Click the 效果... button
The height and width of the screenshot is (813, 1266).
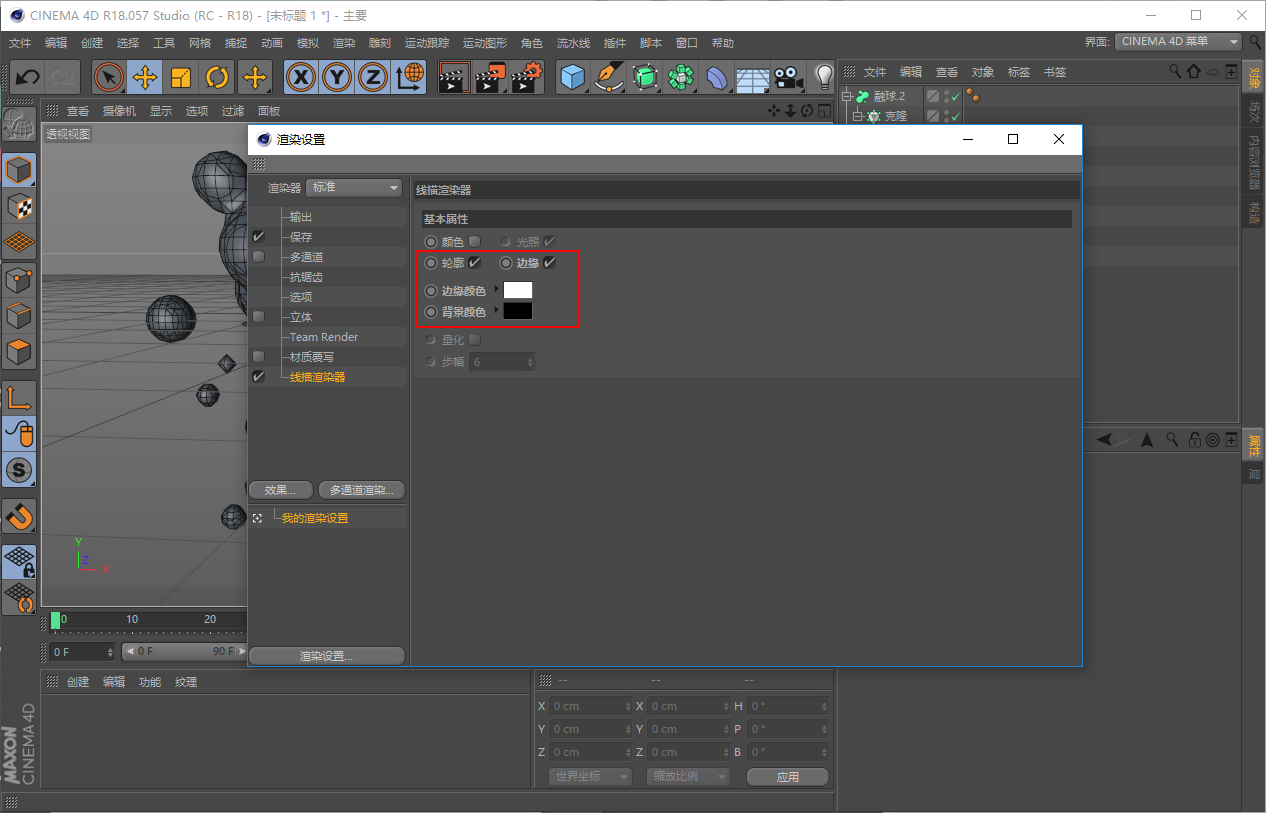(x=280, y=490)
